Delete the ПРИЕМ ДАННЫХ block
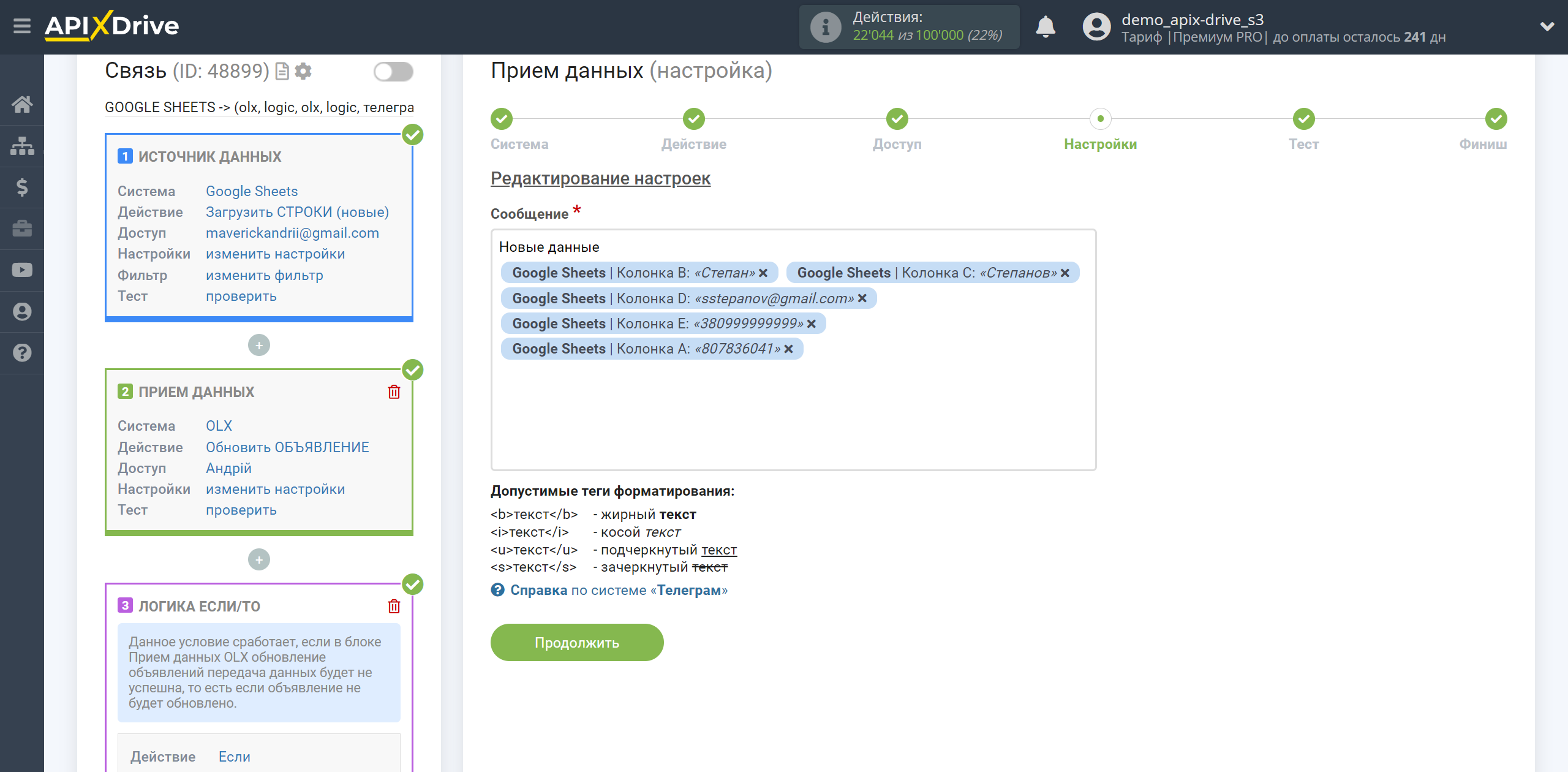 pyautogui.click(x=394, y=392)
